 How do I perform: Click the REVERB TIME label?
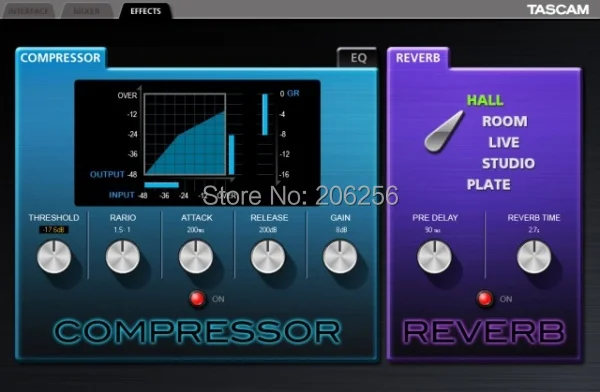pos(534,217)
